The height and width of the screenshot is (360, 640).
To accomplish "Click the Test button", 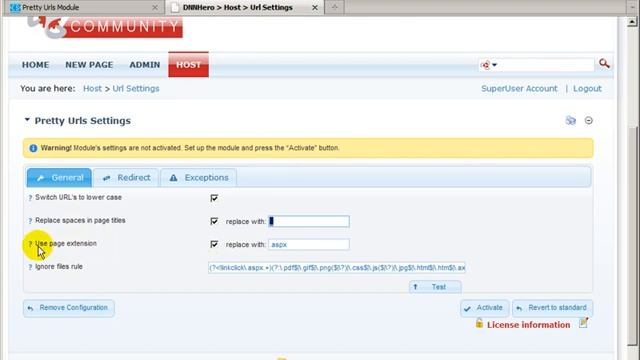I will coord(435,287).
